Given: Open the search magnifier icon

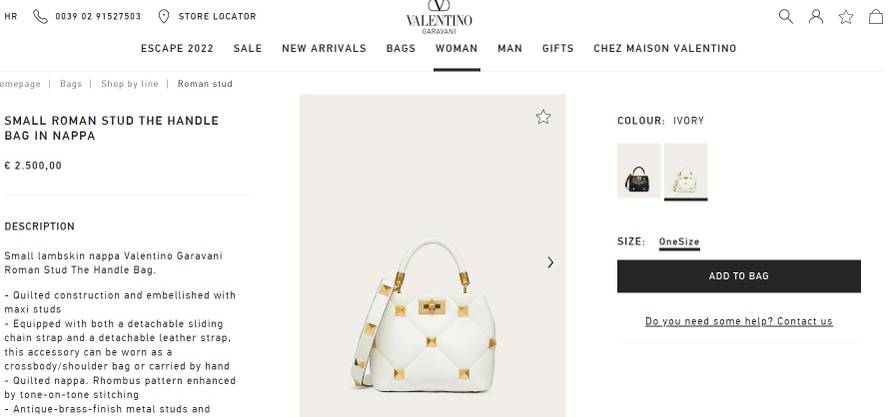Looking at the screenshot, I should click(x=786, y=16).
